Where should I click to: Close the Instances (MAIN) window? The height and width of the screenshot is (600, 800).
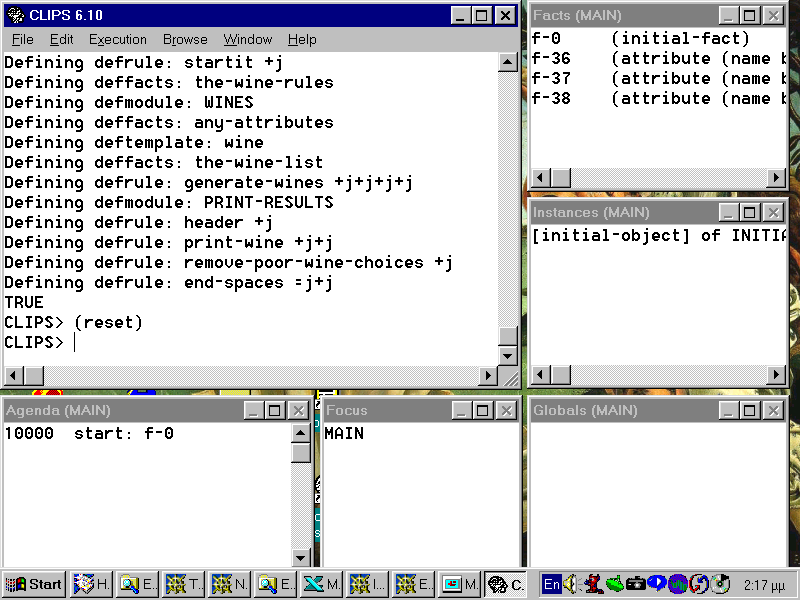coord(774,212)
